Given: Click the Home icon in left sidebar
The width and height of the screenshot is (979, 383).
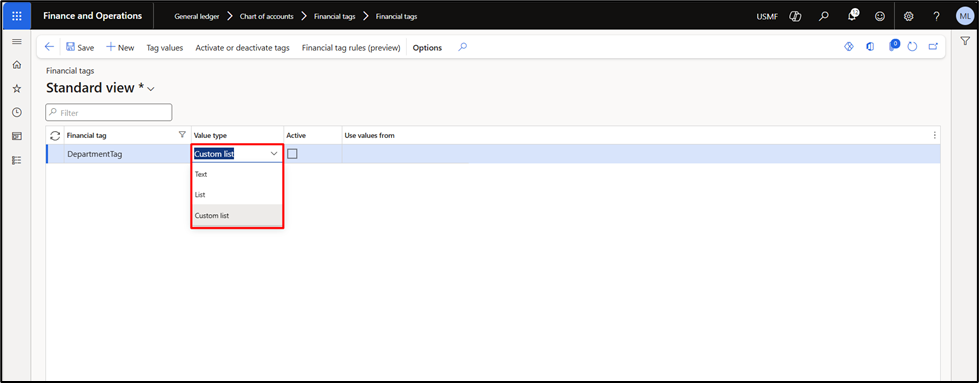Looking at the screenshot, I should coord(17,65).
